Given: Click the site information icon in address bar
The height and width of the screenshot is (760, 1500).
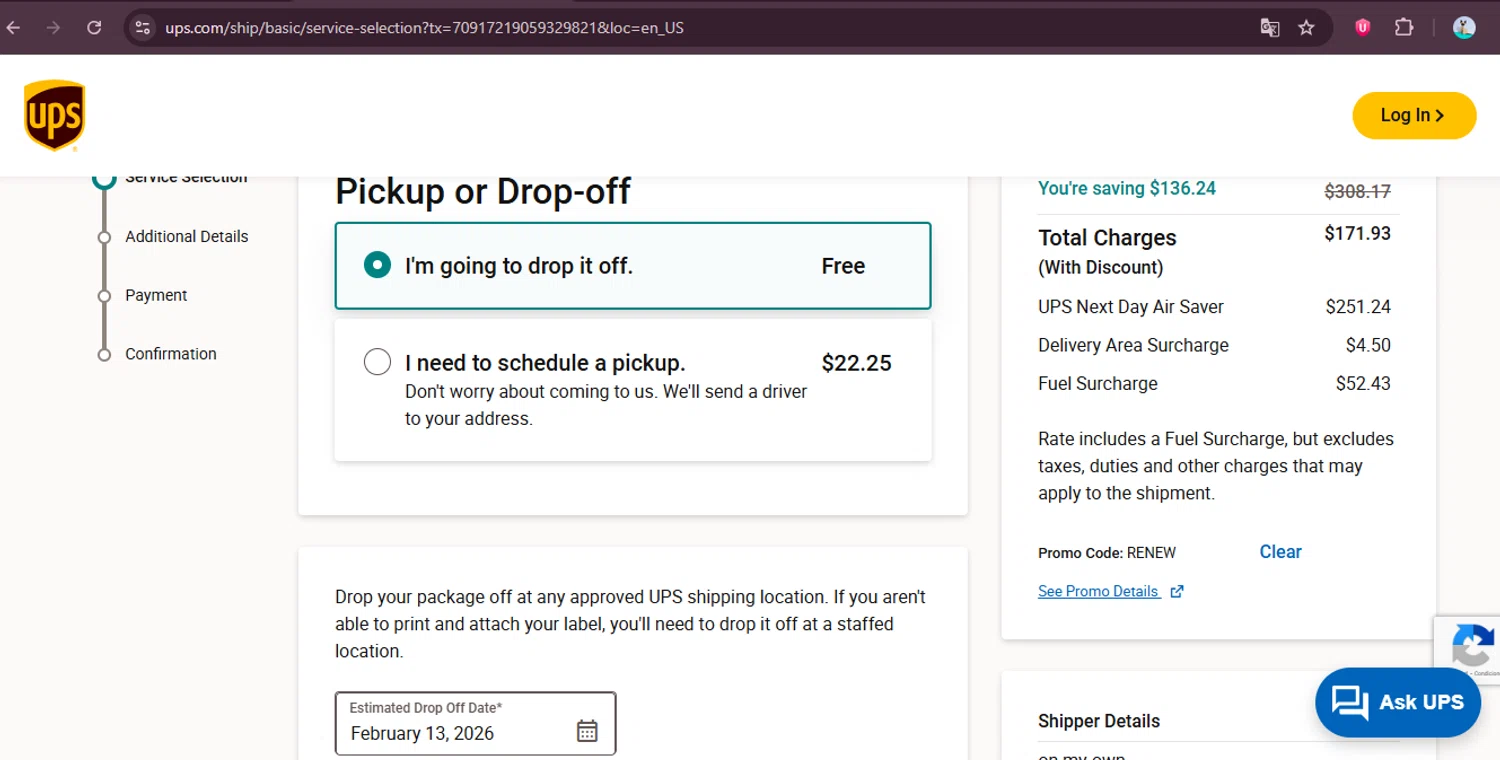Looking at the screenshot, I should pyautogui.click(x=142, y=28).
